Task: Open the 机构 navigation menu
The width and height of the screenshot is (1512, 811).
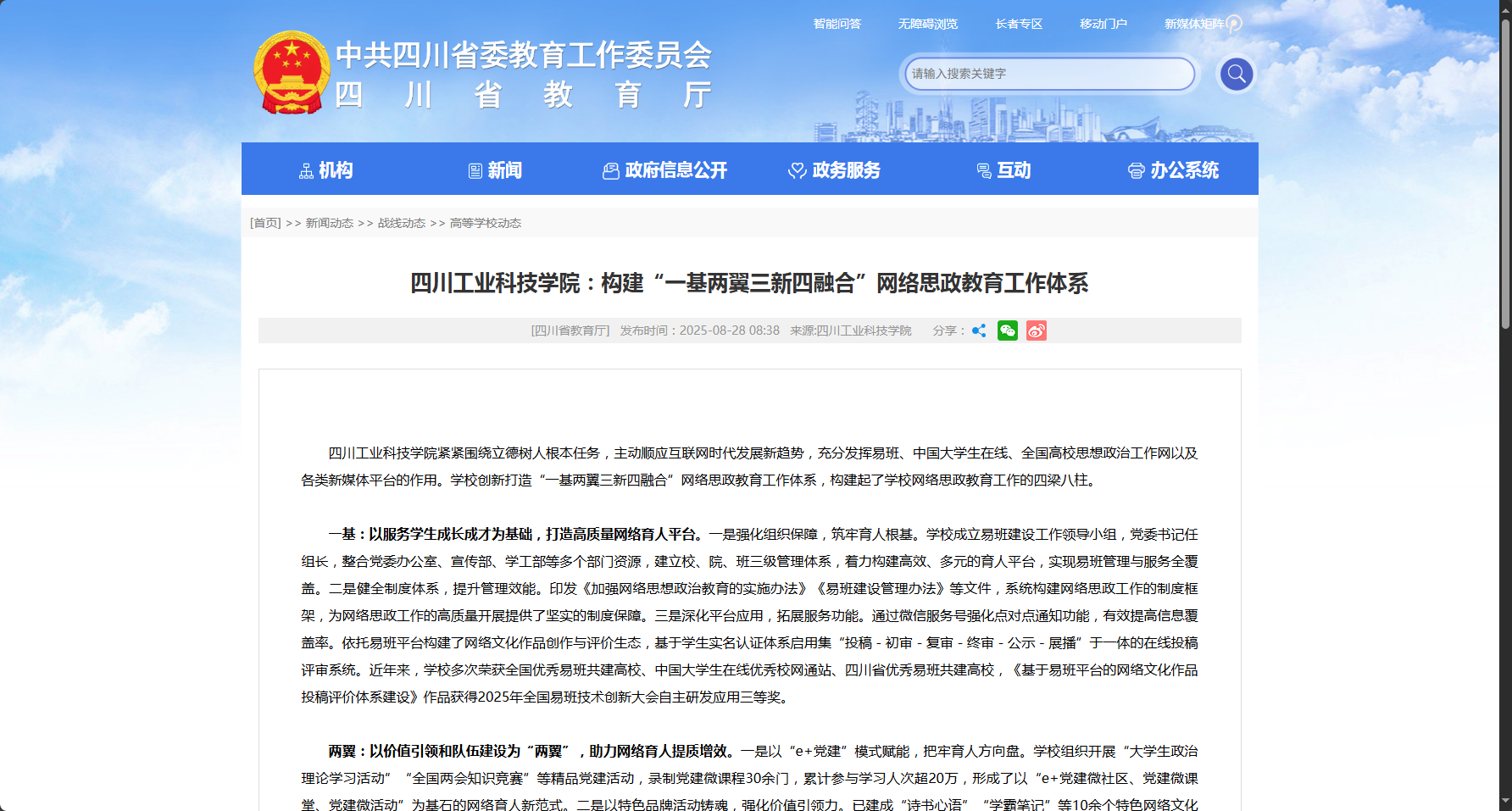Action: pos(326,170)
